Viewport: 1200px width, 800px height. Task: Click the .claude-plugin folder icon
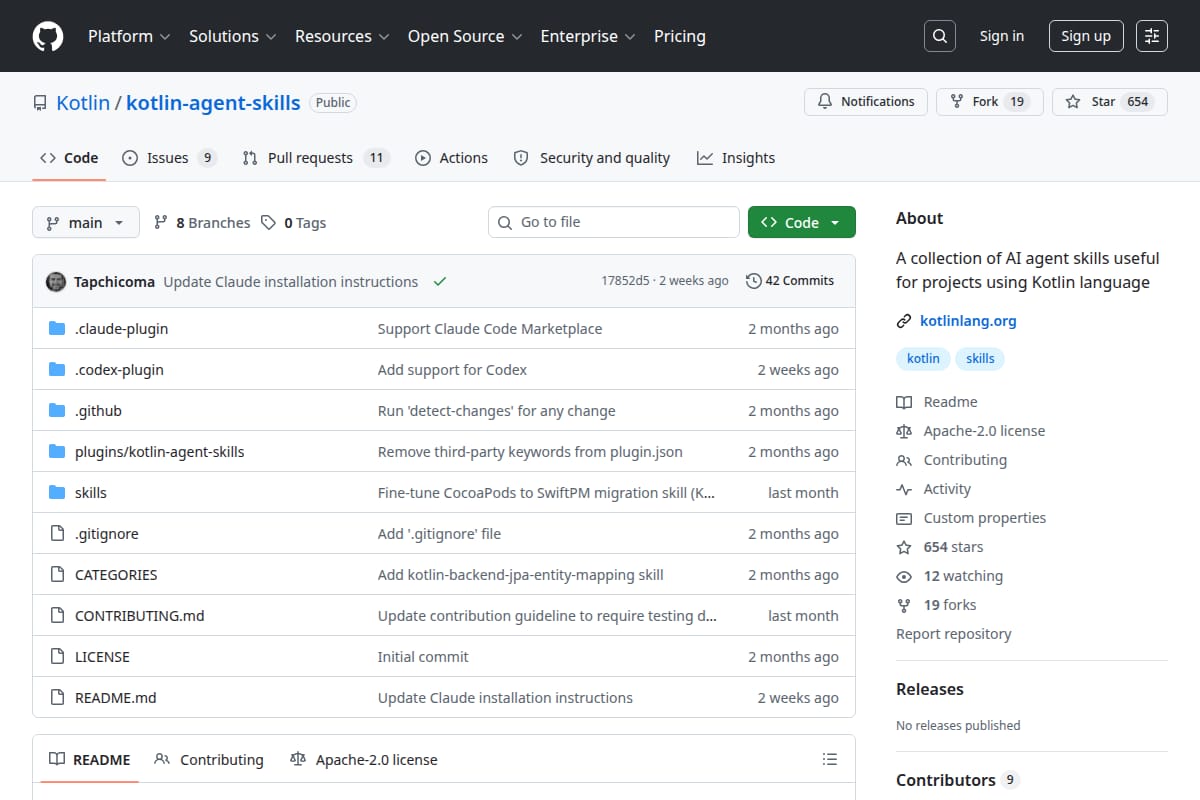tap(57, 329)
